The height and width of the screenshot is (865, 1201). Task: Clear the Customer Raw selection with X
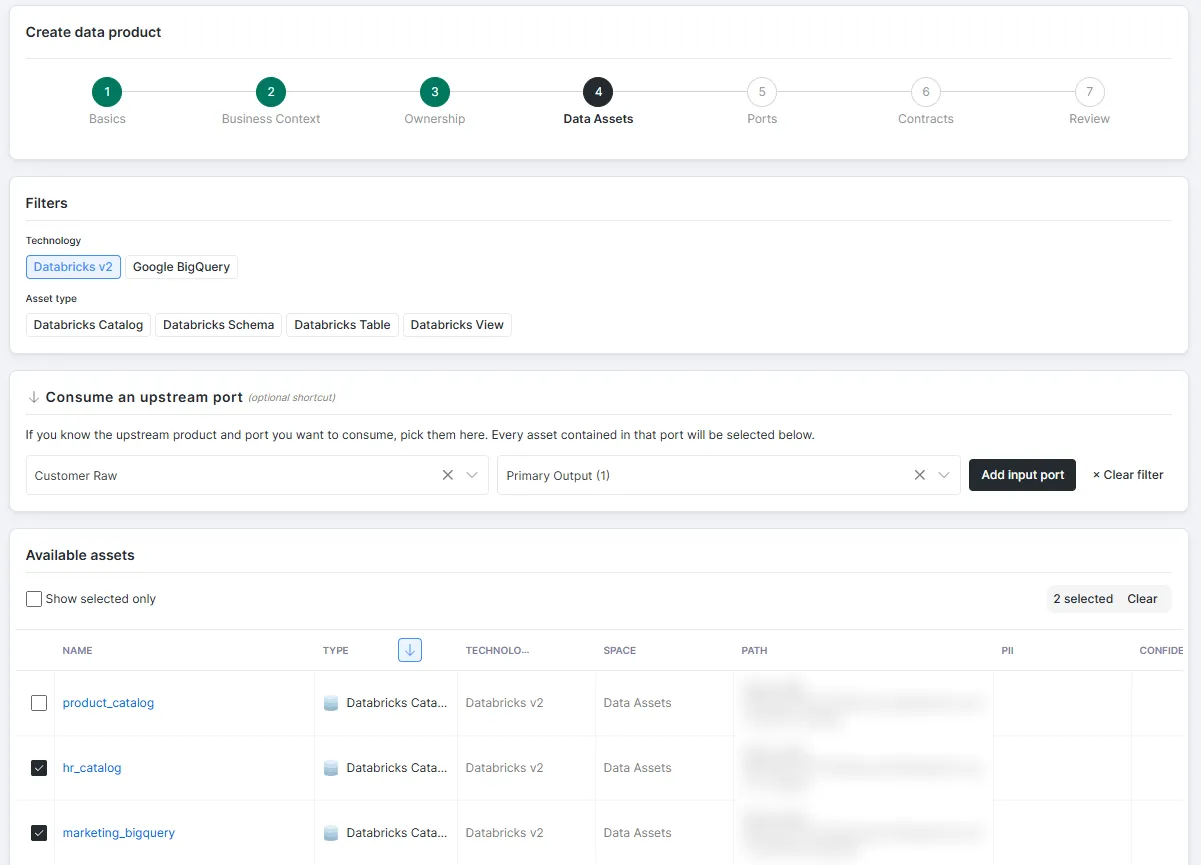click(448, 475)
